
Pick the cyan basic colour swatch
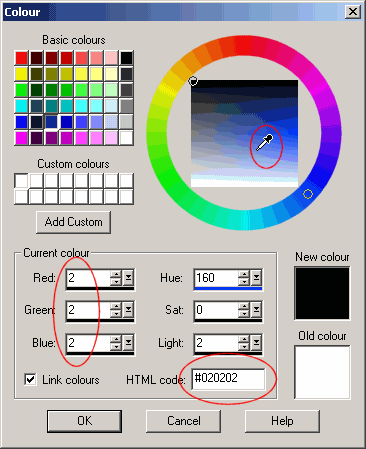tap(22, 106)
